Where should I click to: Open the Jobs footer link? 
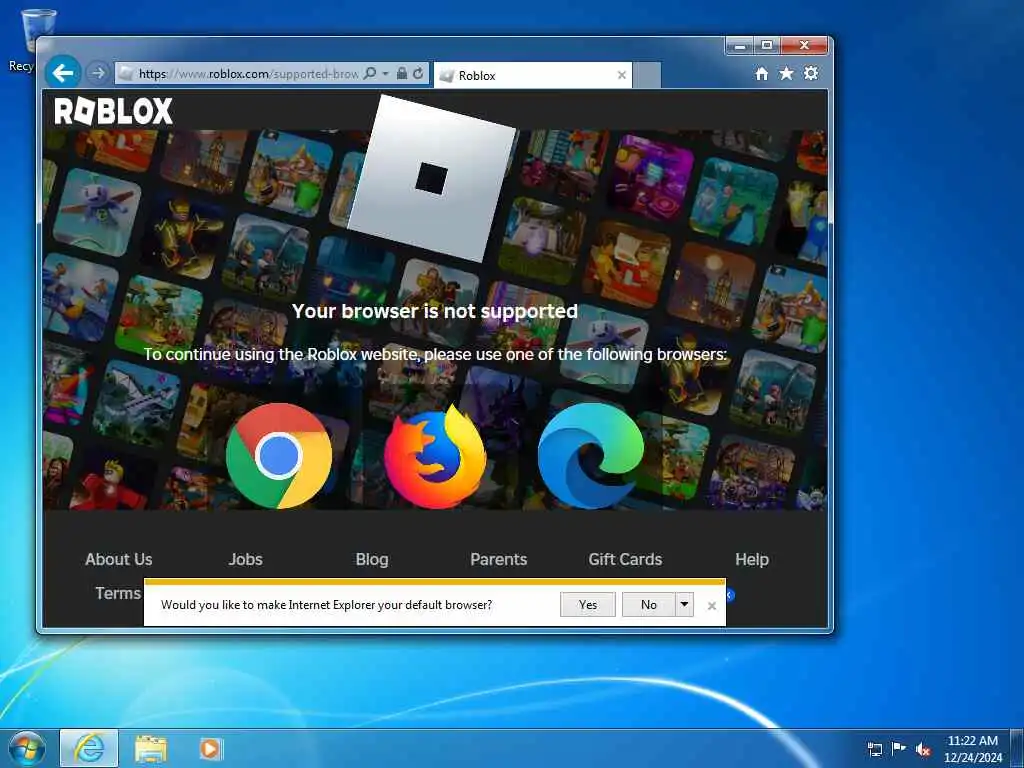(x=246, y=560)
